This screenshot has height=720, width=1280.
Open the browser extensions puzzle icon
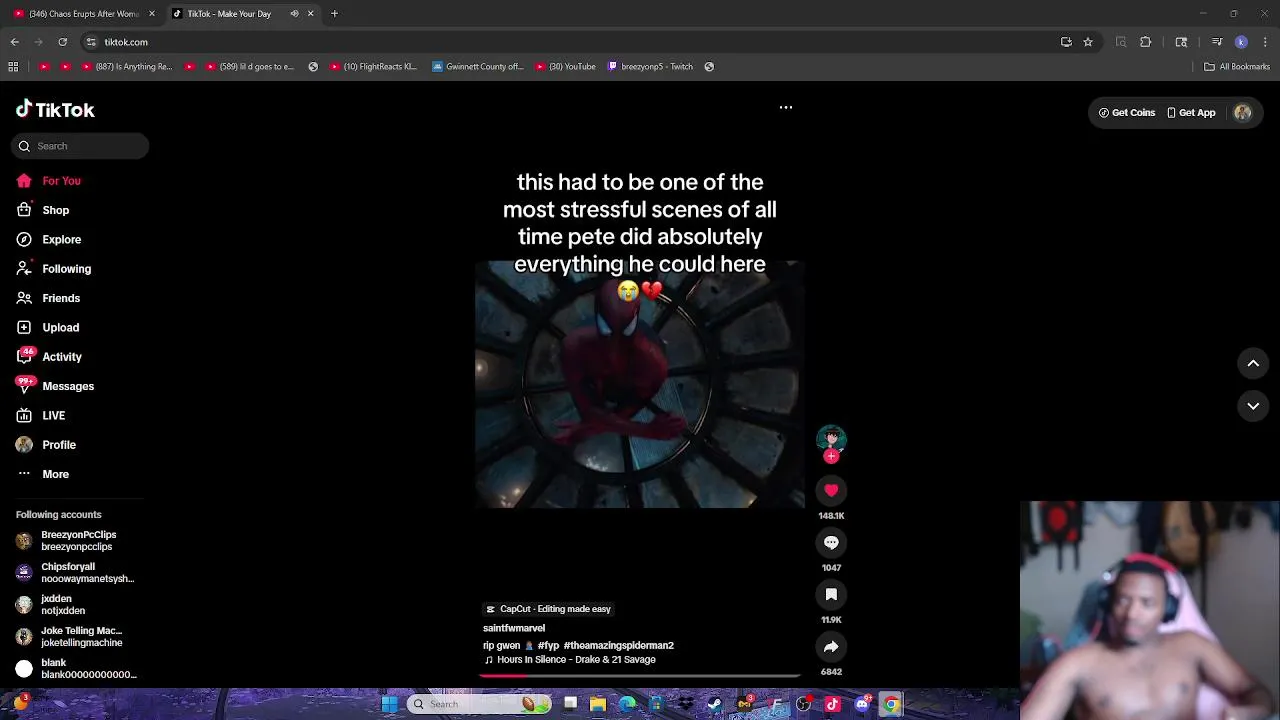tap(1146, 42)
